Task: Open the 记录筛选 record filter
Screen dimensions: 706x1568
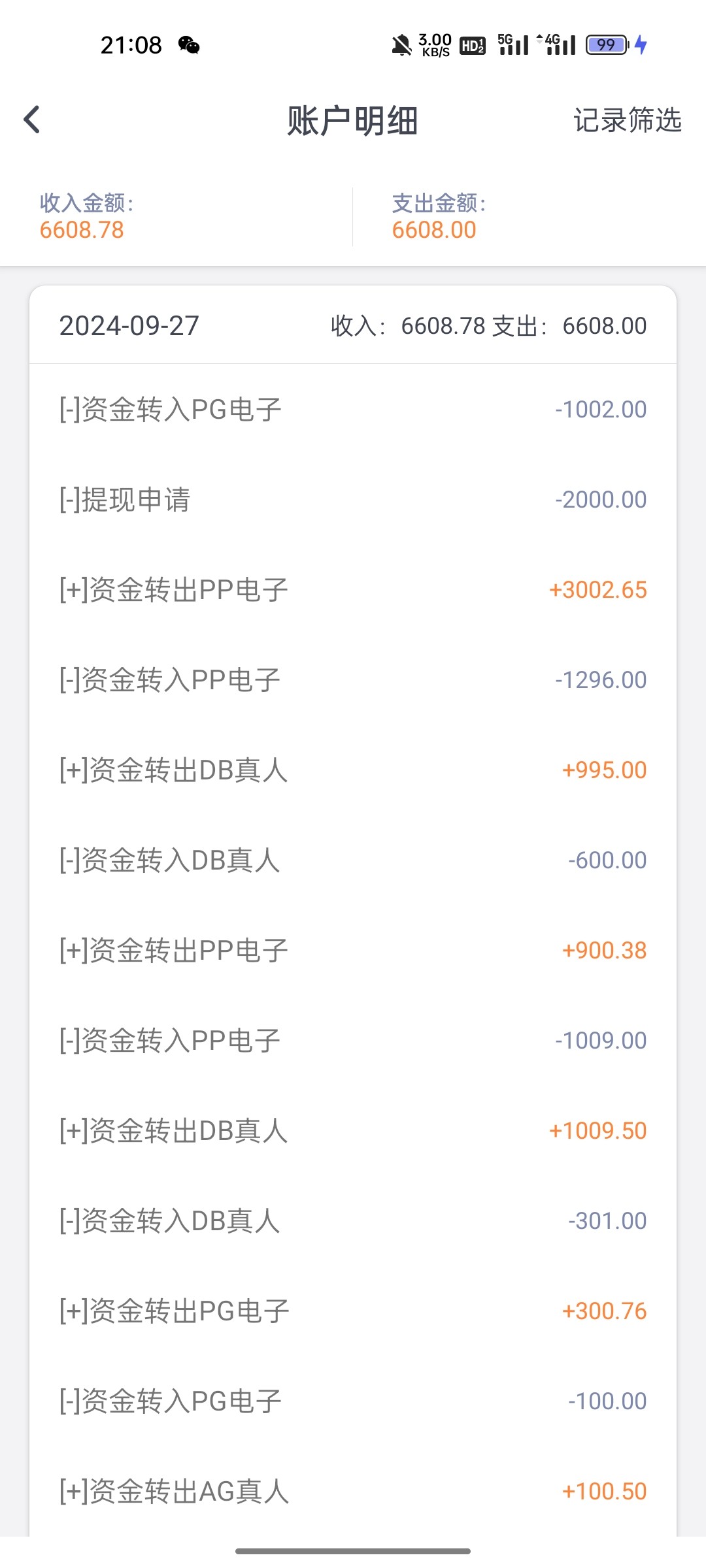Action: pos(627,120)
